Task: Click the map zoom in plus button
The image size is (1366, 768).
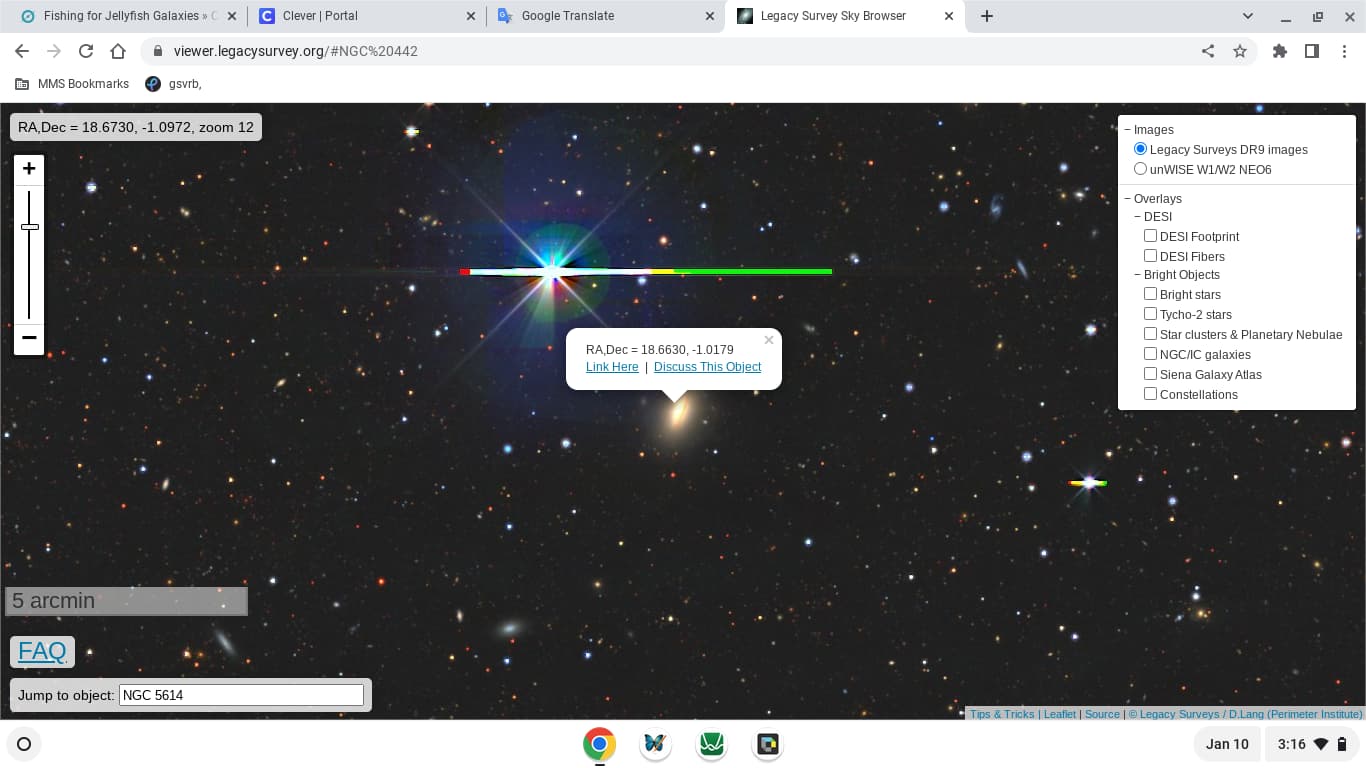Action: point(29,169)
